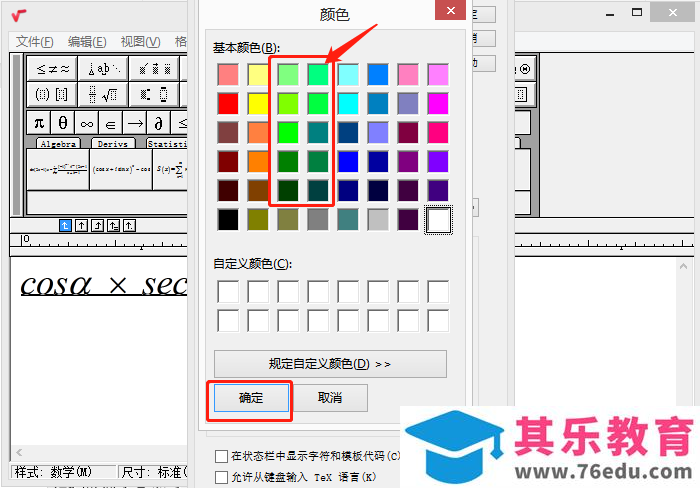Screen dimensions: 700x488
Task: Click the 尺寸: 标准 status bar field
Action: click(153, 472)
